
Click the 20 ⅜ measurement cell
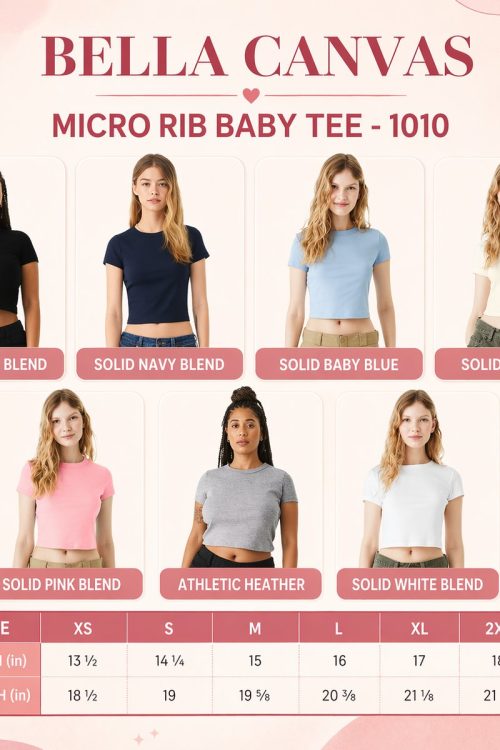pos(339,695)
